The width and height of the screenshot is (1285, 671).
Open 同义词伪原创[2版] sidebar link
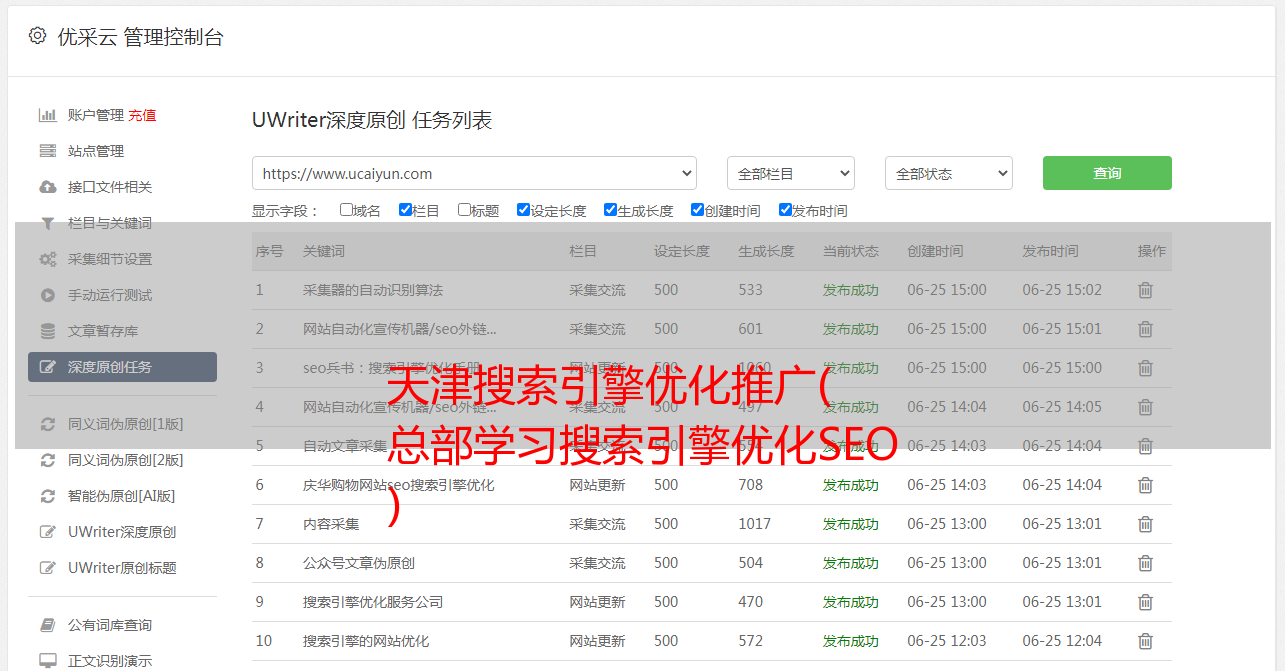(x=126, y=460)
